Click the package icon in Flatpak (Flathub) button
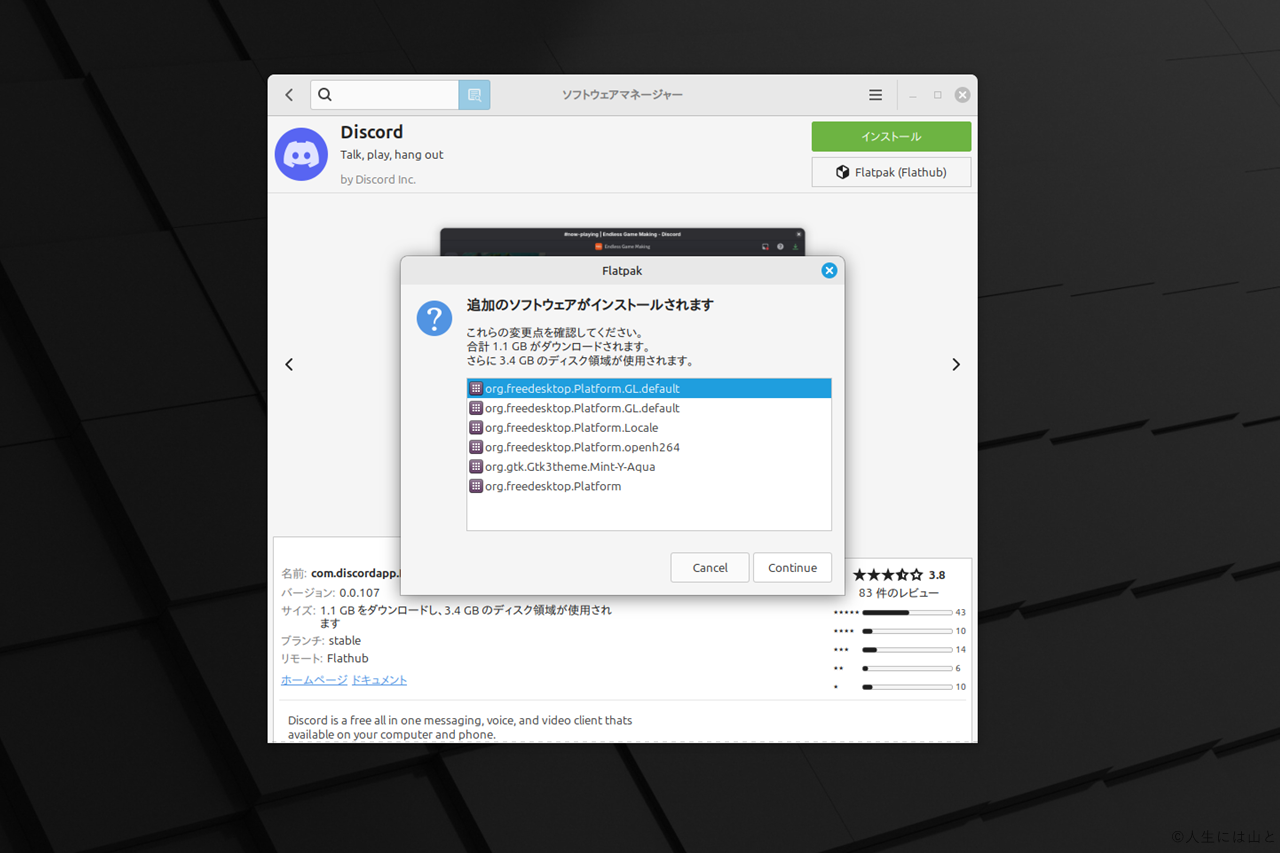This screenshot has height=853, width=1280. pyautogui.click(x=843, y=172)
